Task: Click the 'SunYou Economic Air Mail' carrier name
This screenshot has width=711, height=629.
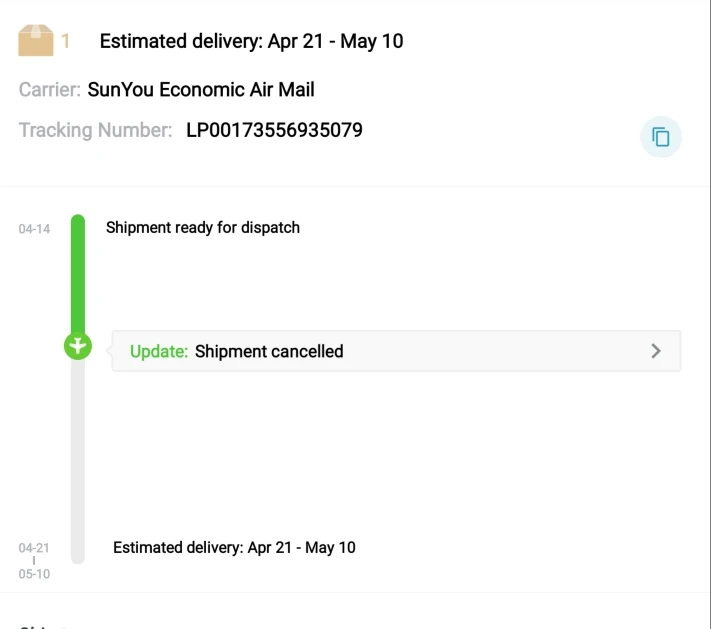Action: point(201,90)
